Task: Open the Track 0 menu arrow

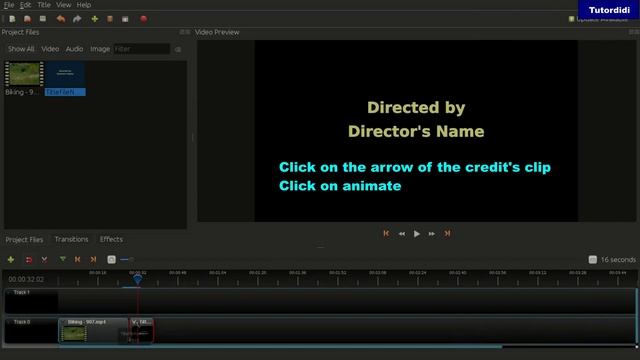Action: (x=9, y=322)
